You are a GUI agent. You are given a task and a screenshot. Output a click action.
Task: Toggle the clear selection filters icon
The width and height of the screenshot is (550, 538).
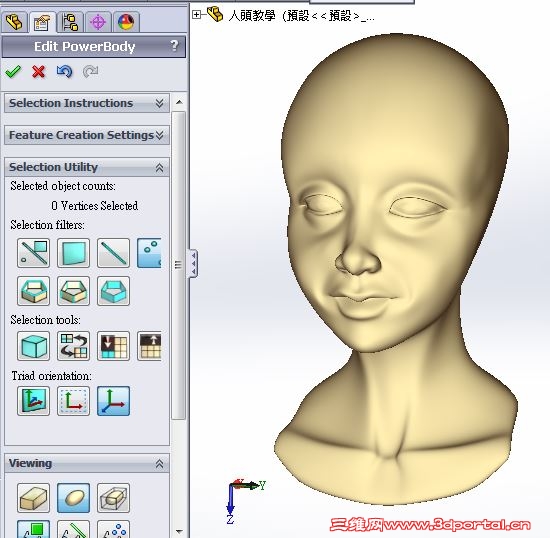(34, 253)
